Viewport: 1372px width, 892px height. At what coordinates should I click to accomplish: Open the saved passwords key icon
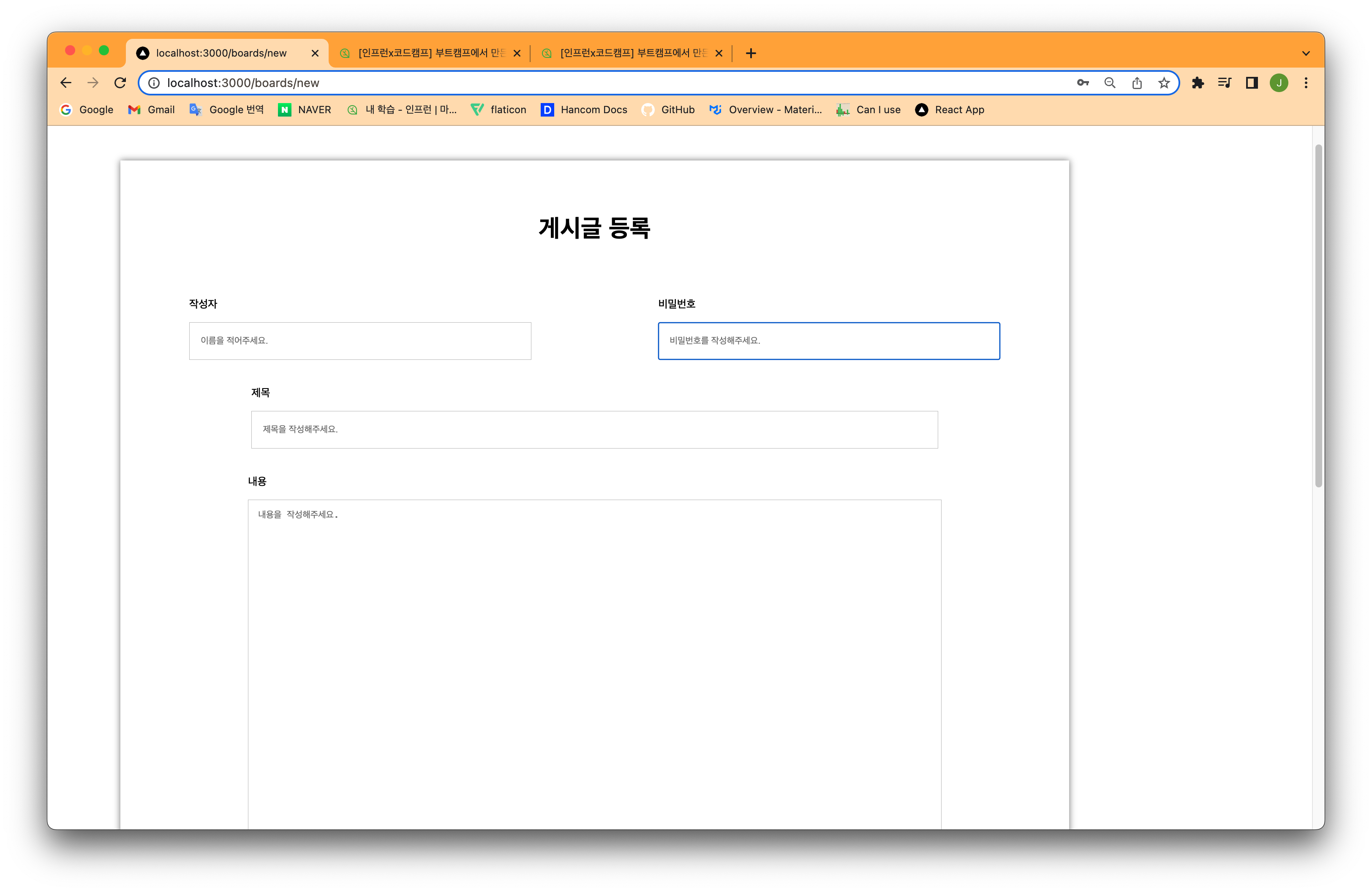pos(1083,83)
